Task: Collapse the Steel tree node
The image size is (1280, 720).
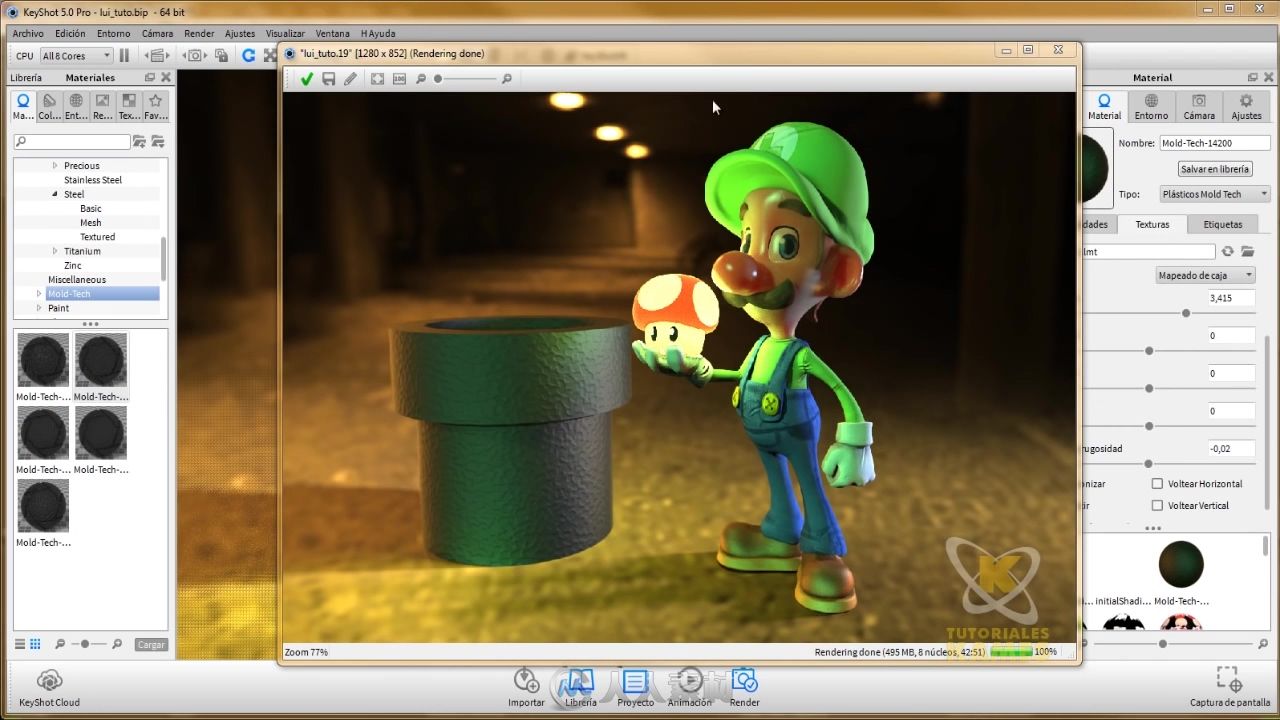Action: click(56, 194)
